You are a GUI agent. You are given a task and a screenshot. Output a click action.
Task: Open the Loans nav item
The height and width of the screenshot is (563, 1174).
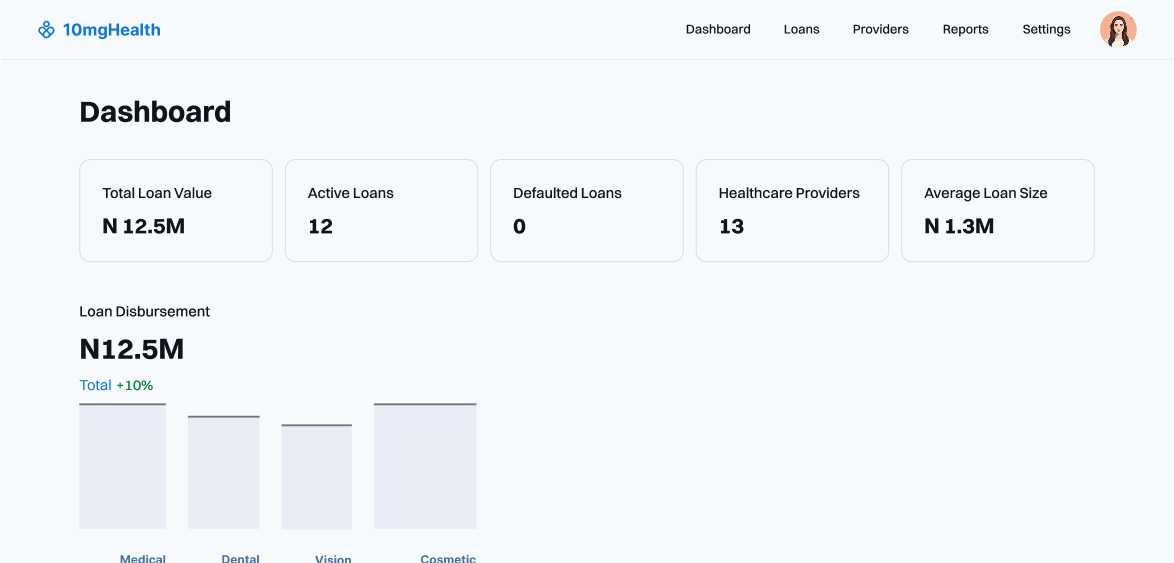point(801,29)
